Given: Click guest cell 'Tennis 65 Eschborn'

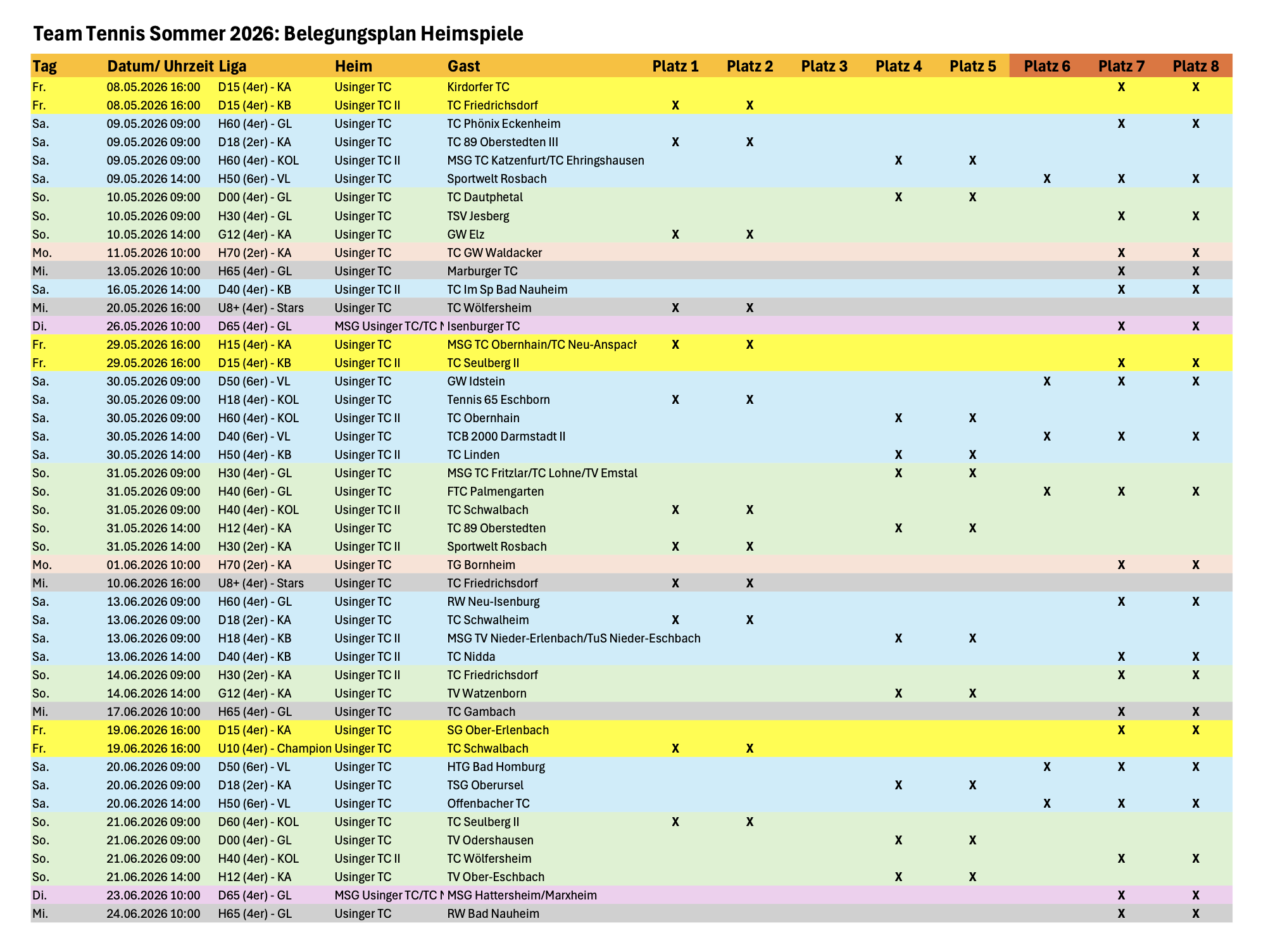Looking at the screenshot, I should 498,399.
